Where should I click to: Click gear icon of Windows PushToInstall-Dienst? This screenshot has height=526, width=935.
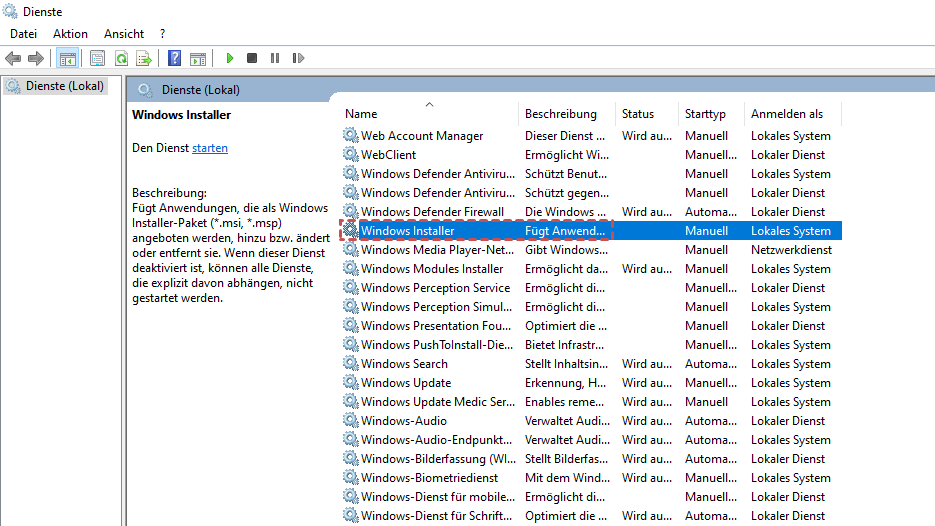click(x=351, y=344)
